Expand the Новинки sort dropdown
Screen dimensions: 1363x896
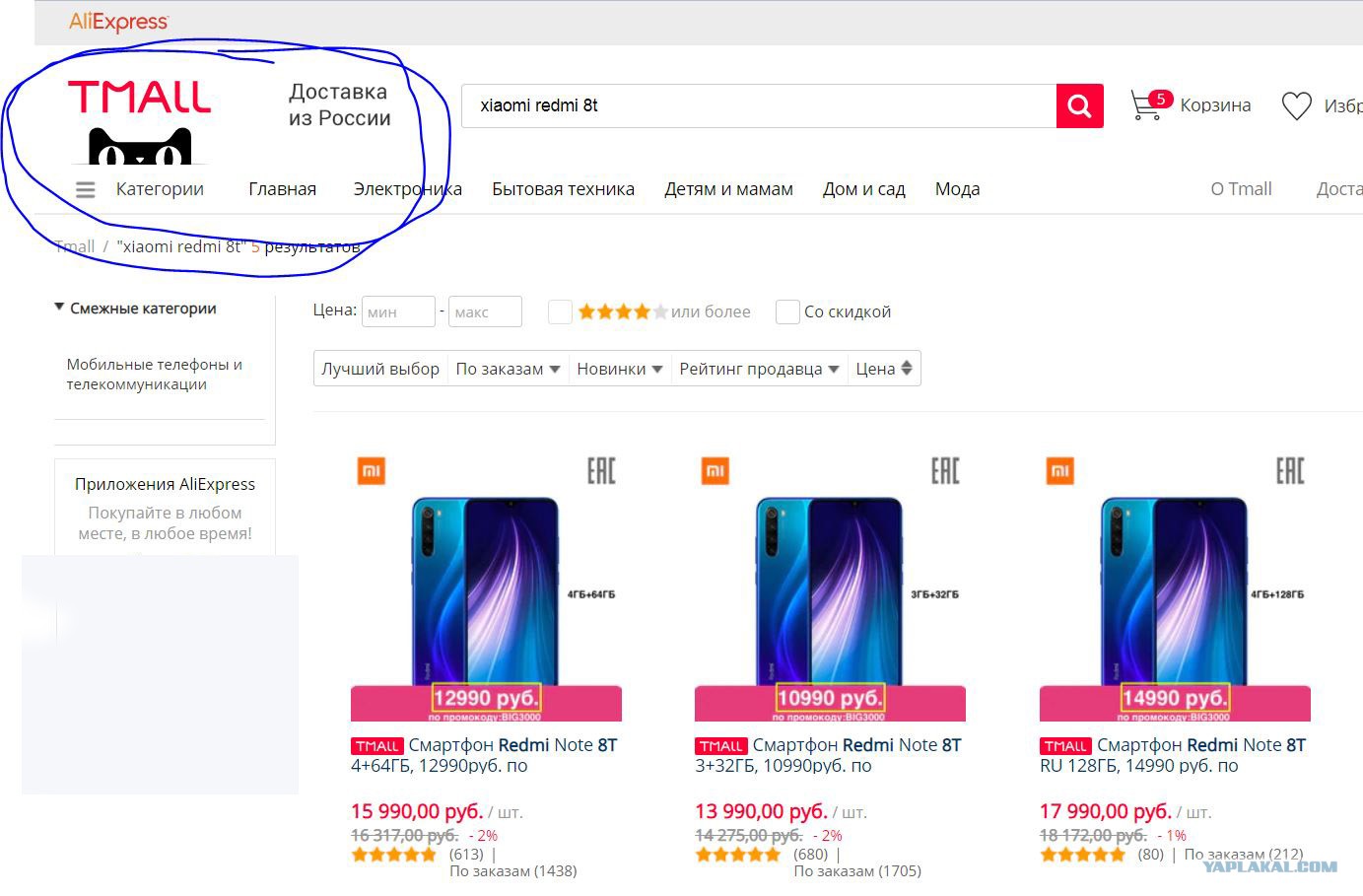tap(619, 369)
